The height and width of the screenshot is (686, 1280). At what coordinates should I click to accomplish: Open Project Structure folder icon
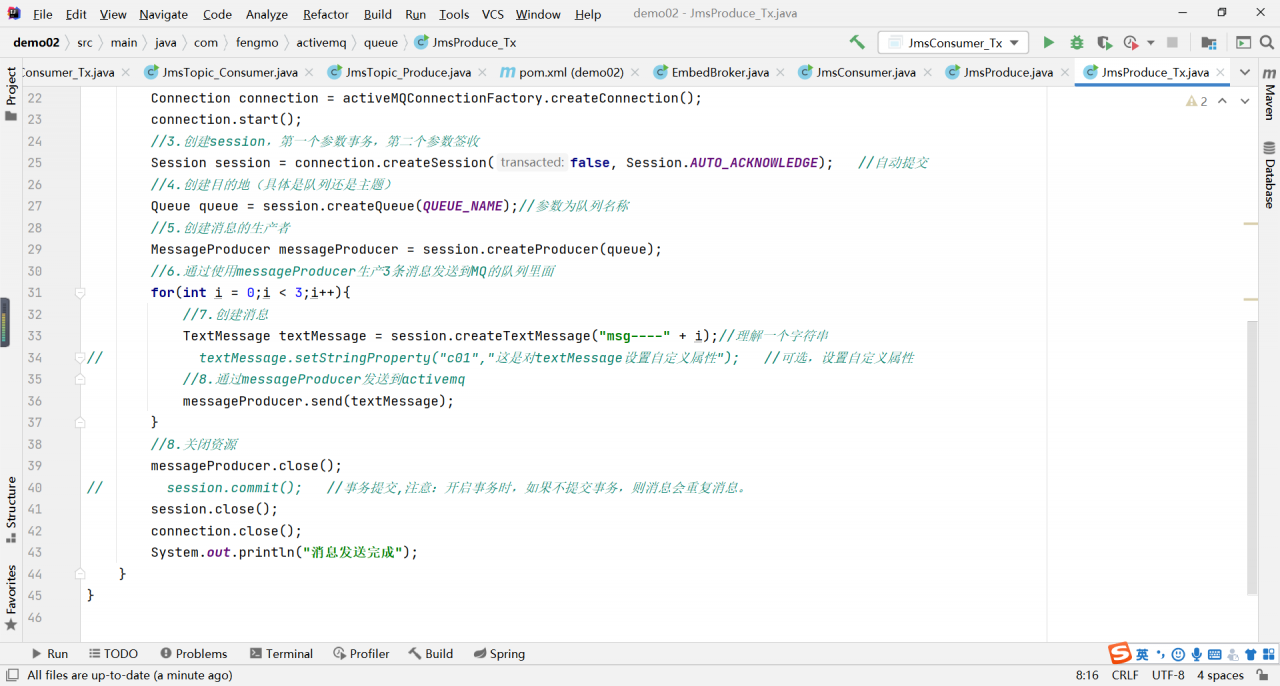click(1209, 43)
